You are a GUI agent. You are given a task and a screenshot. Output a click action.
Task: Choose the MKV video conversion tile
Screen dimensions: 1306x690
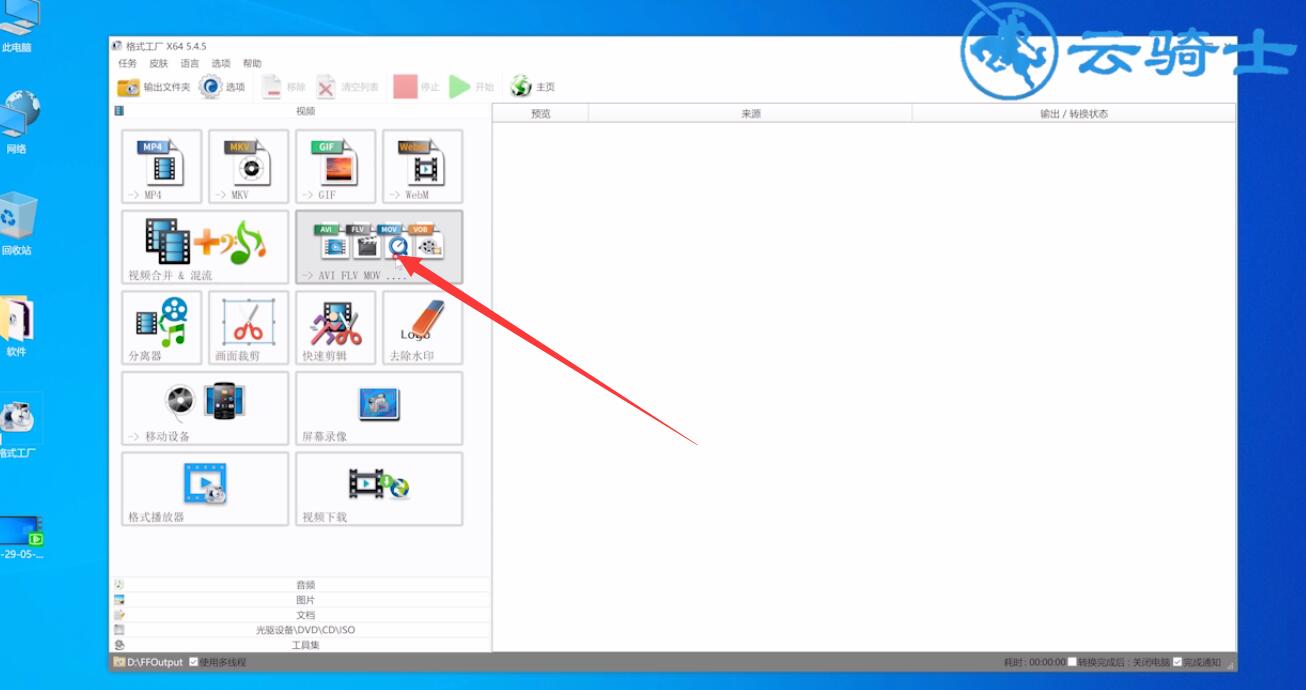[249, 166]
